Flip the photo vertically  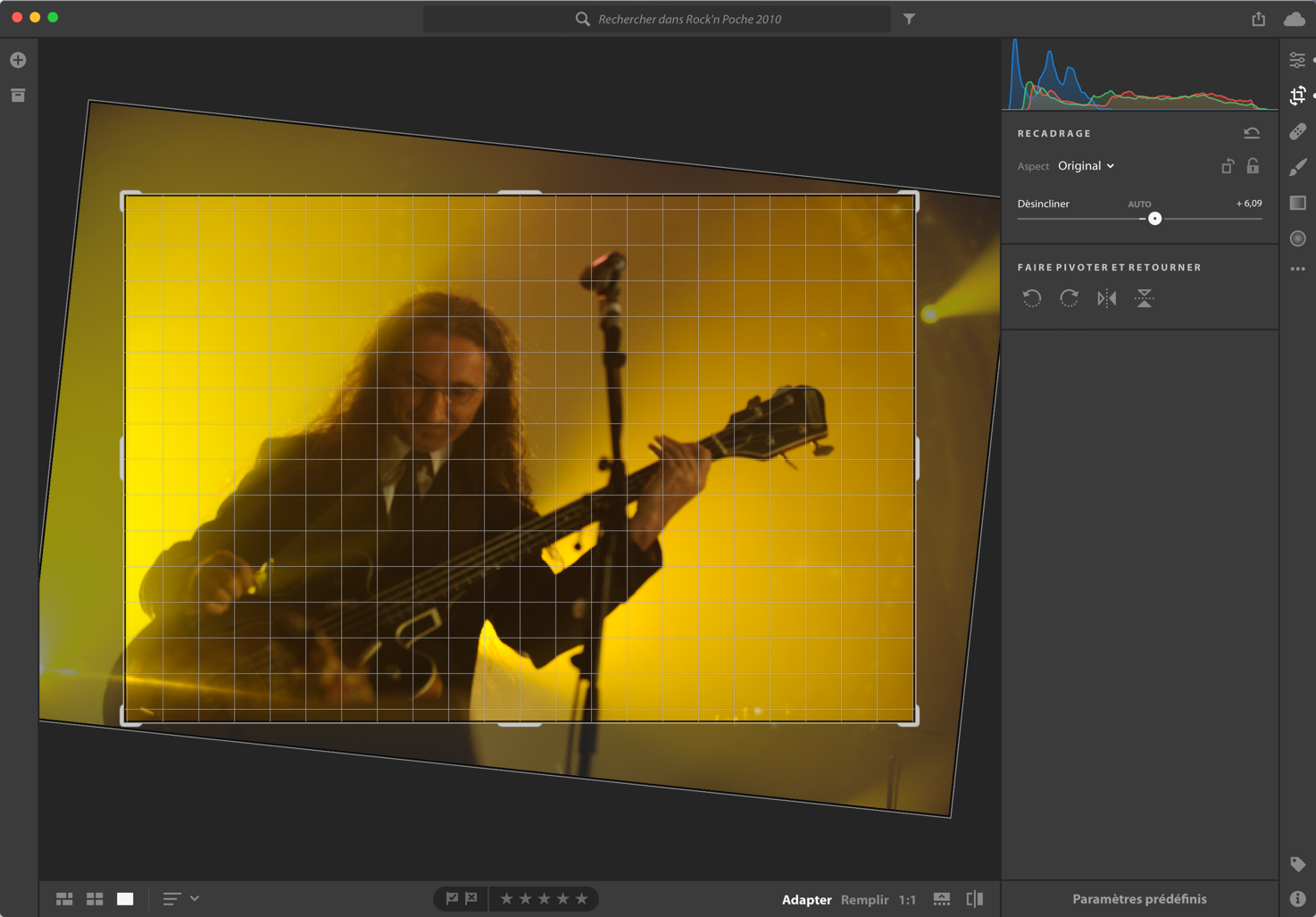pyautogui.click(x=1144, y=298)
